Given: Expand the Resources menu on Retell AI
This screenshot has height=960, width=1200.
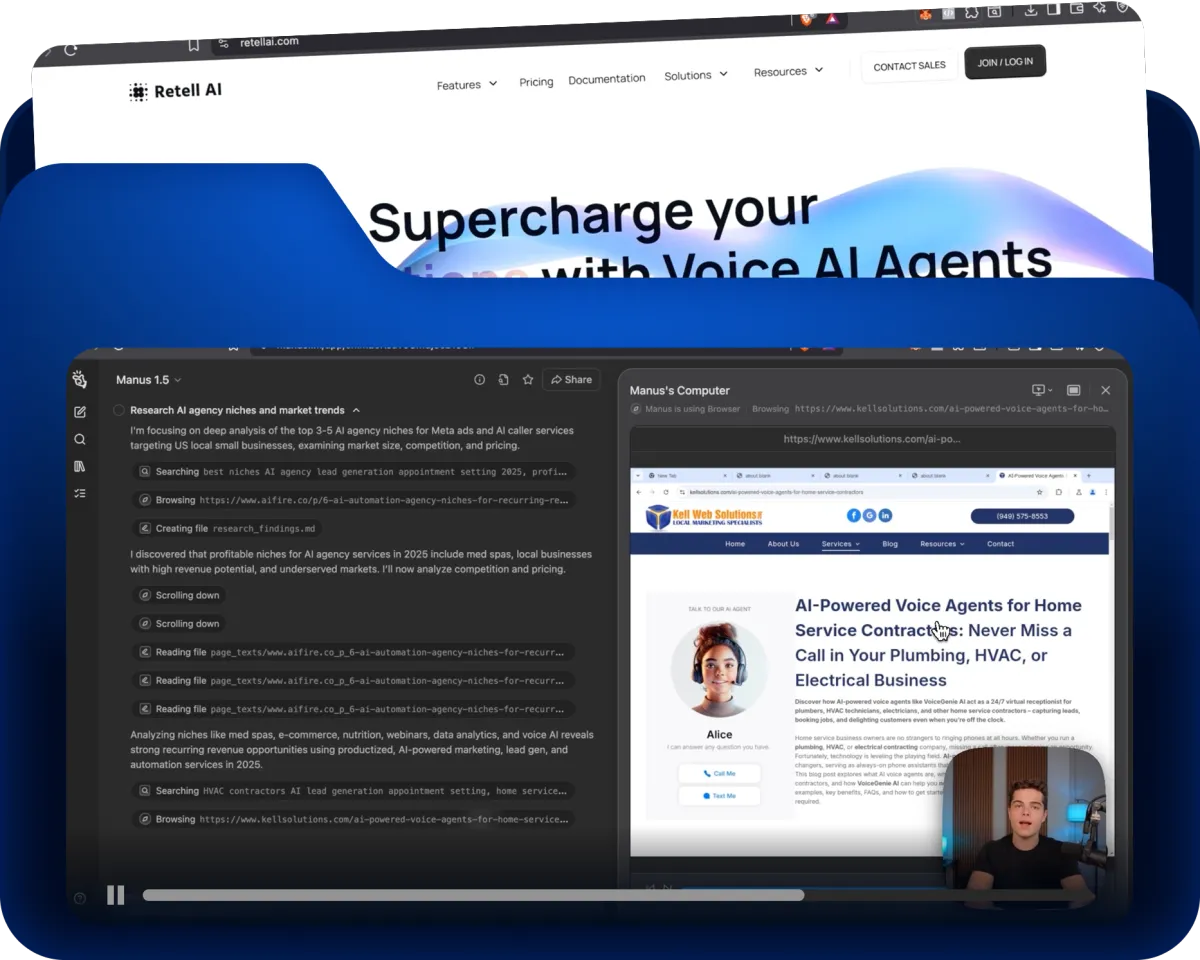Looking at the screenshot, I should pos(789,71).
